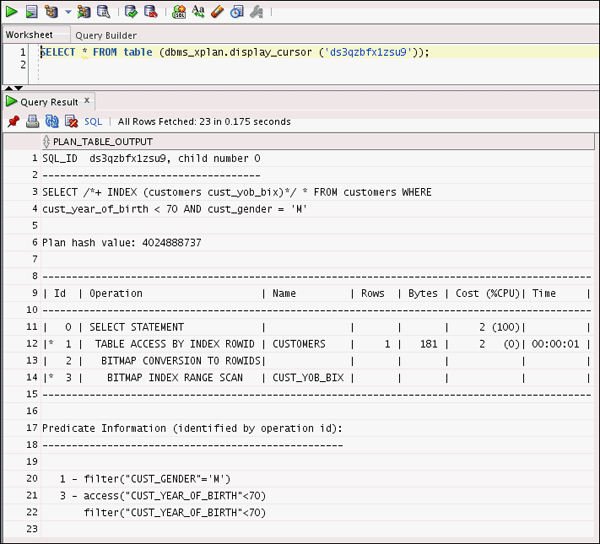The width and height of the screenshot is (600, 544).
Task: Click the SQL link in results toolbar
Action: click(x=93, y=121)
